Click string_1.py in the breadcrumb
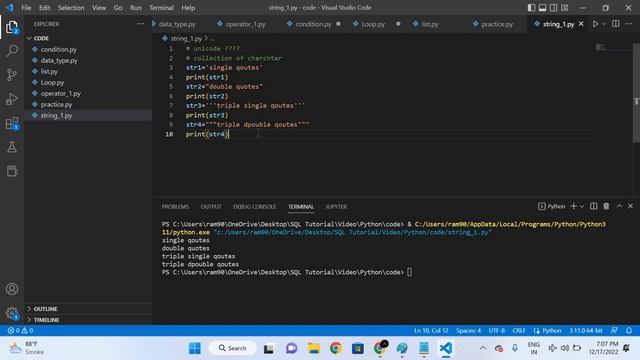 click(186, 38)
